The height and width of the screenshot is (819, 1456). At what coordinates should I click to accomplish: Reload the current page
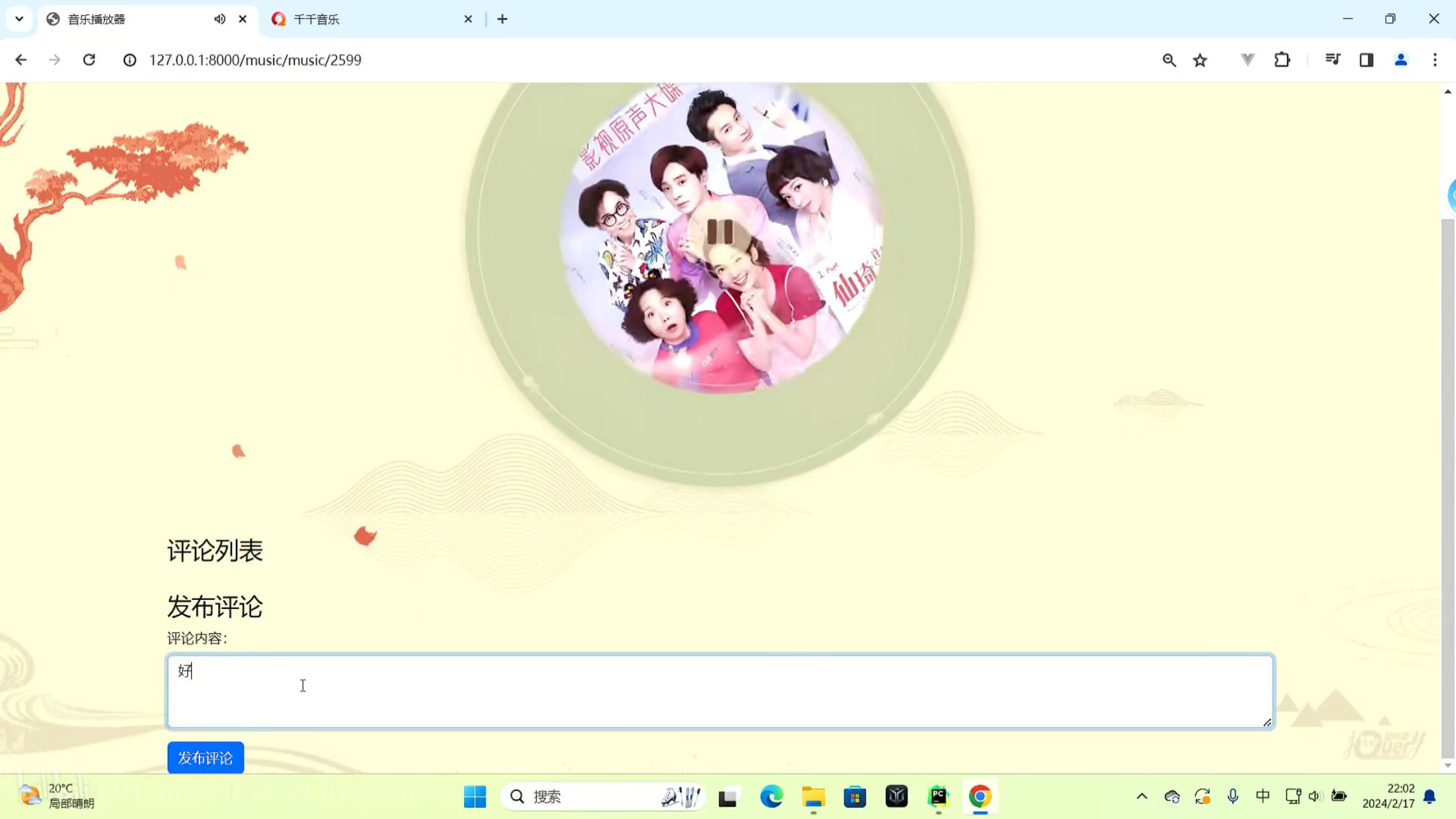click(x=89, y=60)
